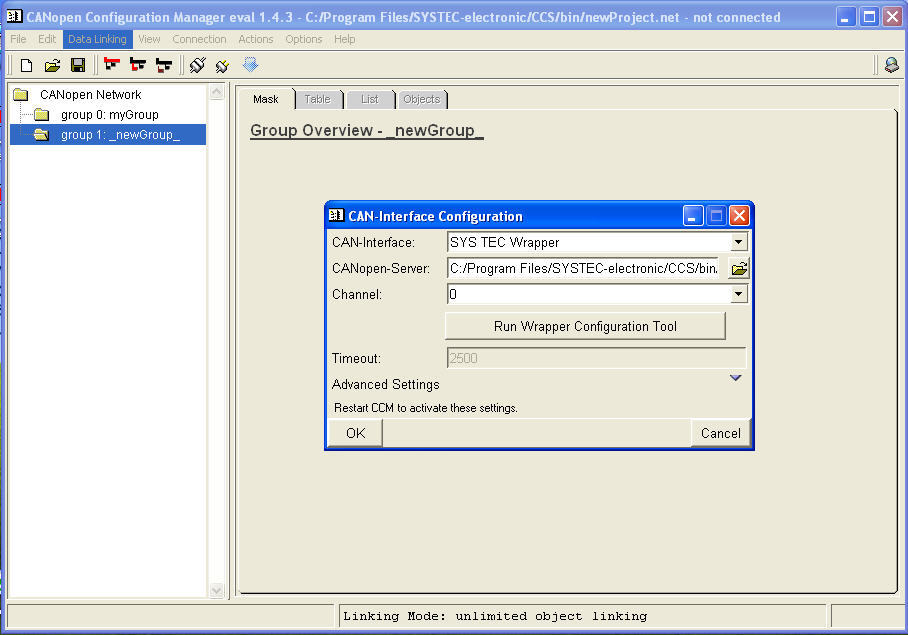Browse for the CANopen-Server path

click(738, 268)
